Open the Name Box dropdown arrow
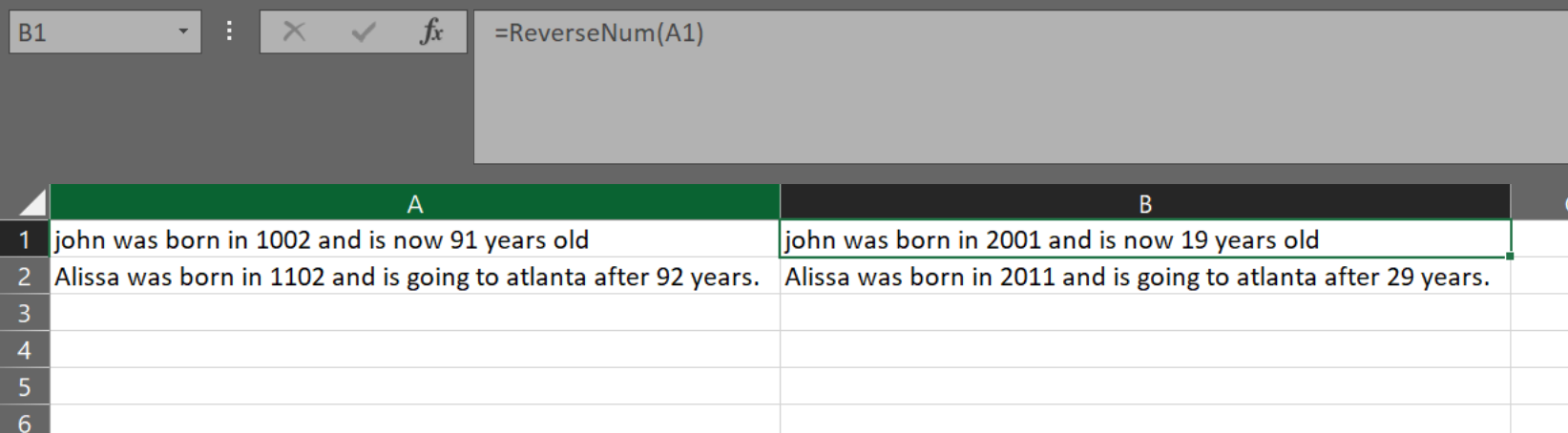1568x433 pixels. coord(182,32)
